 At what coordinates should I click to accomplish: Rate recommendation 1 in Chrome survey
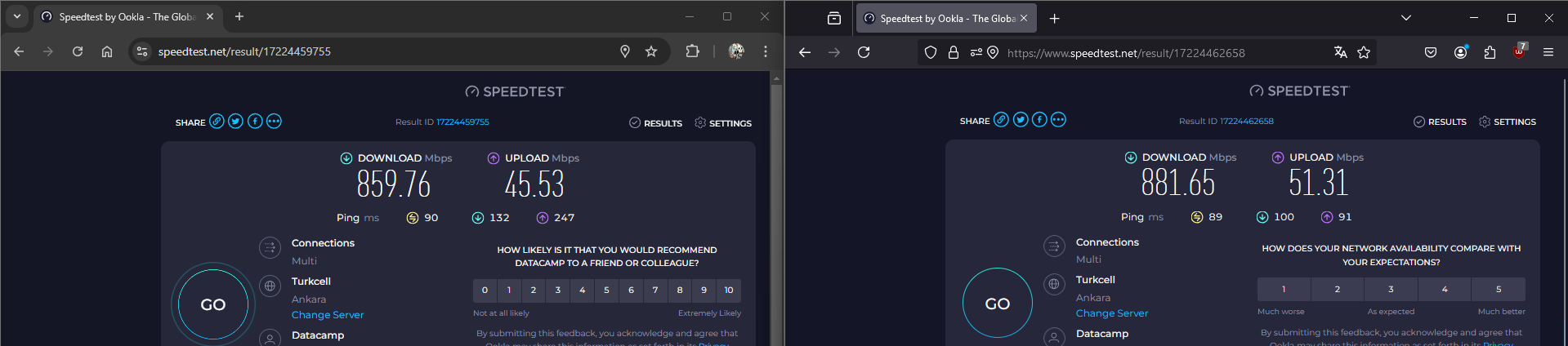[509, 290]
